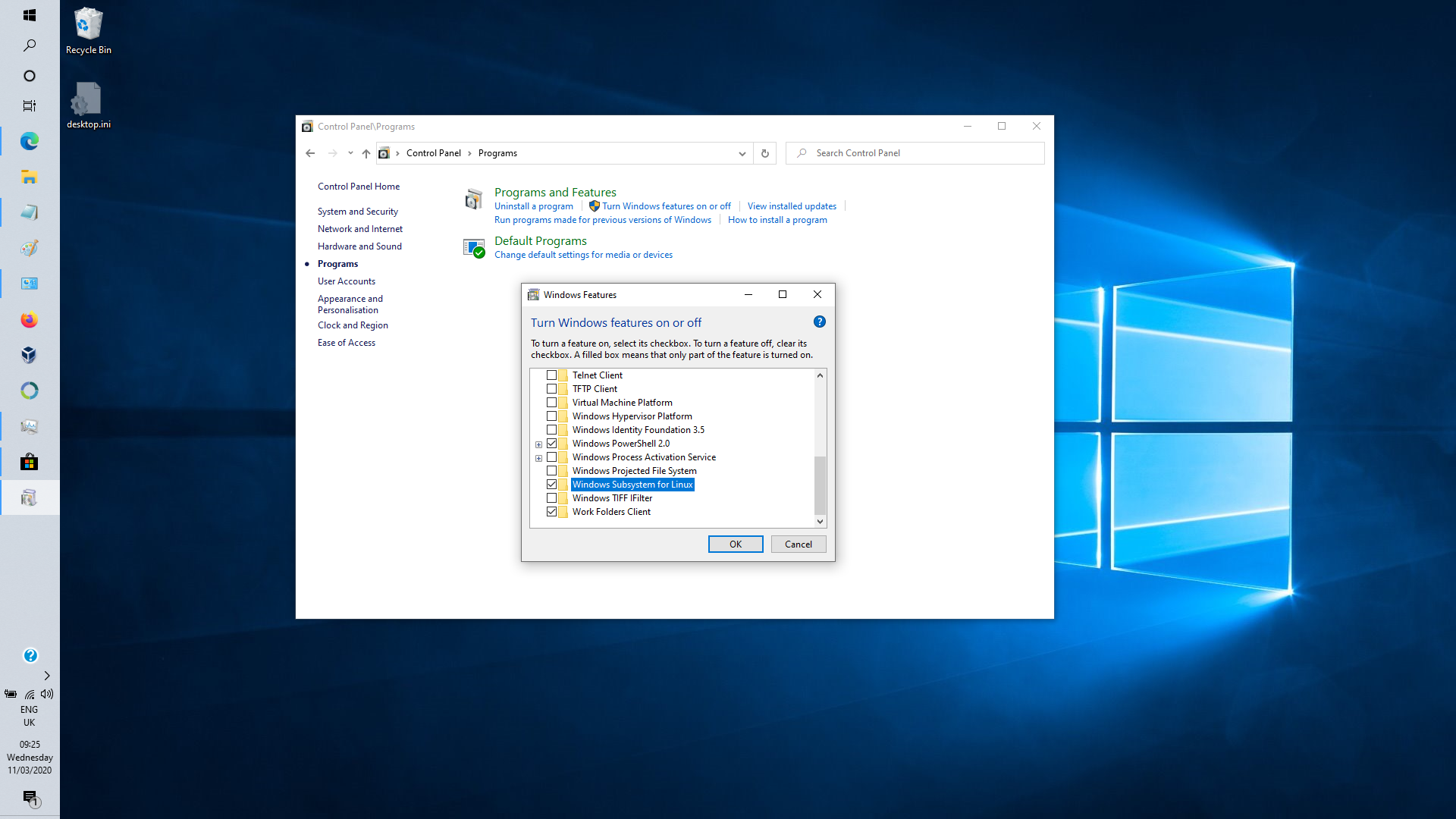Screen dimensions: 1456x819
Task: Select System and Security category
Action: pyautogui.click(x=357, y=212)
